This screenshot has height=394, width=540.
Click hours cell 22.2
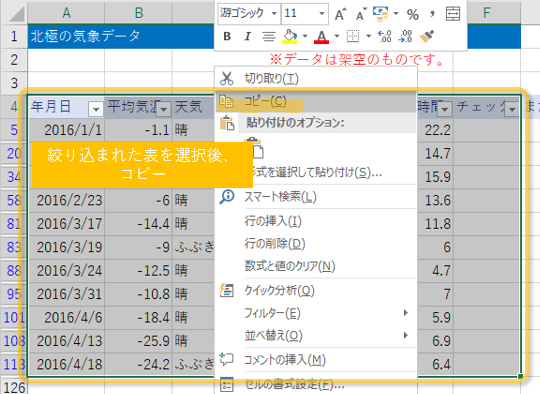click(x=435, y=130)
